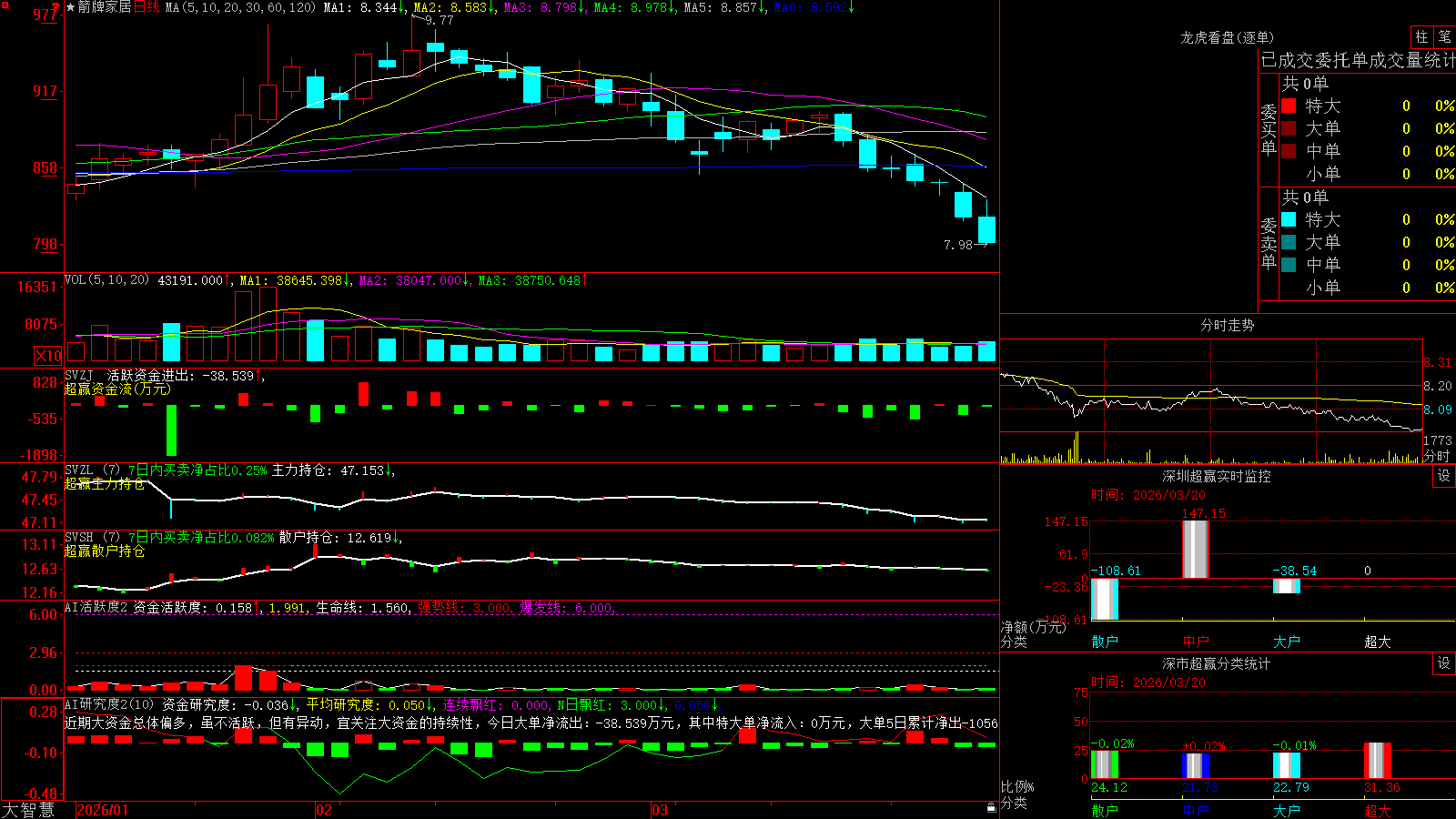Click the 中户 21.73 bar in 分类统计

click(x=1196, y=766)
